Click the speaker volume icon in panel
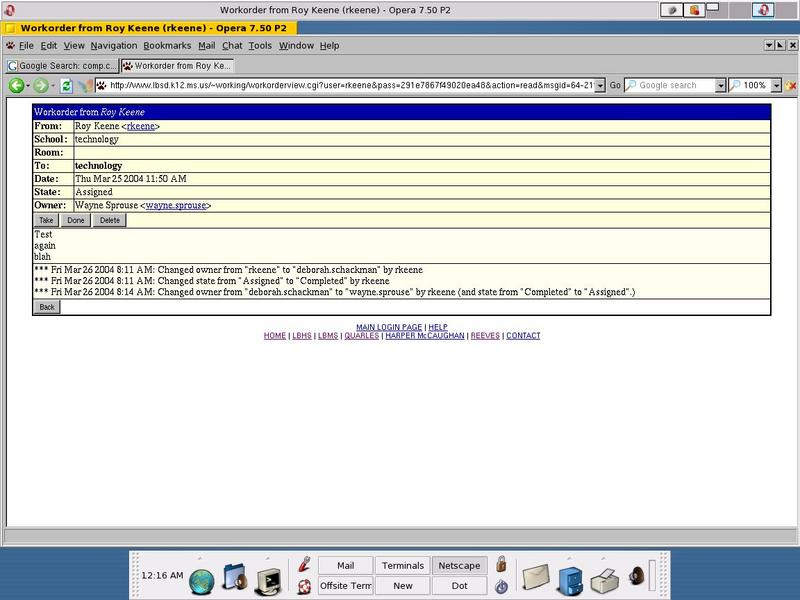800x600 pixels. point(636,576)
